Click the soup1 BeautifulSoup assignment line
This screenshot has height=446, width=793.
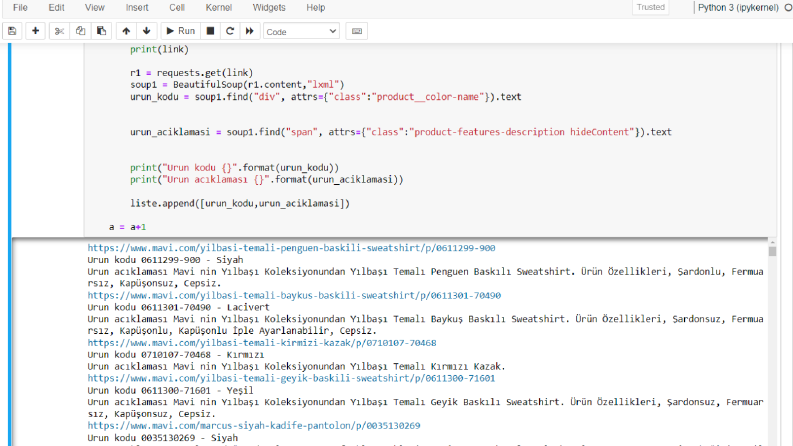click(x=237, y=84)
